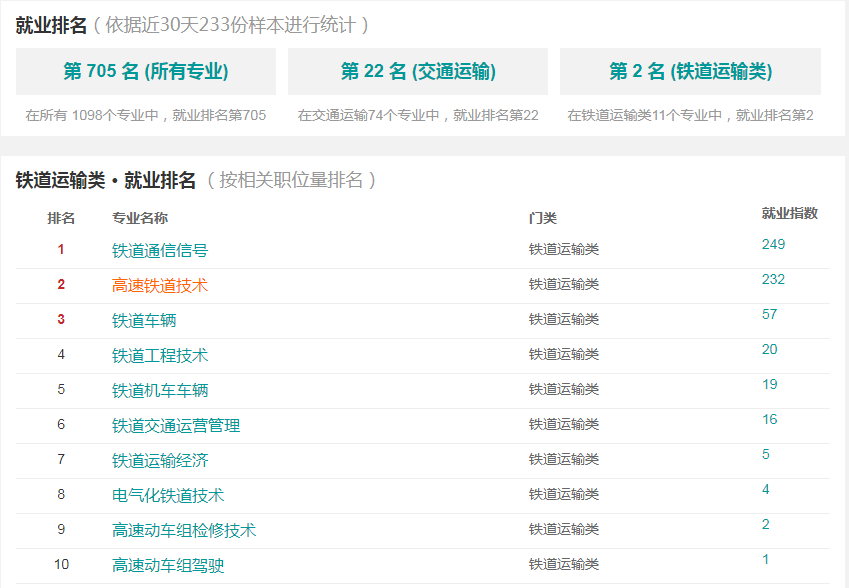Click the 铁道运输类 · 就业排名 heading
Viewport: 849px width, 588px height.
point(106,180)
